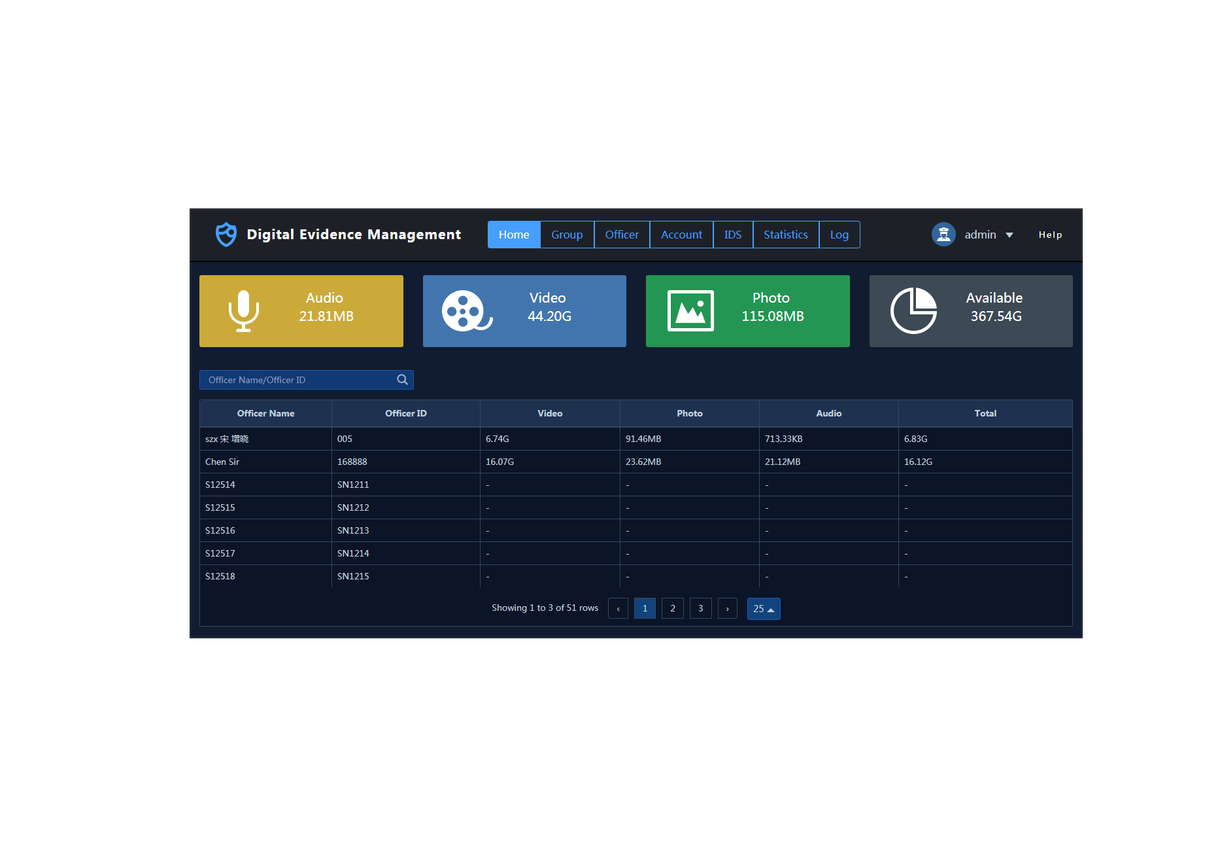
Task: Click the admin user avatar icon
Action: click(x=943, y=234)
